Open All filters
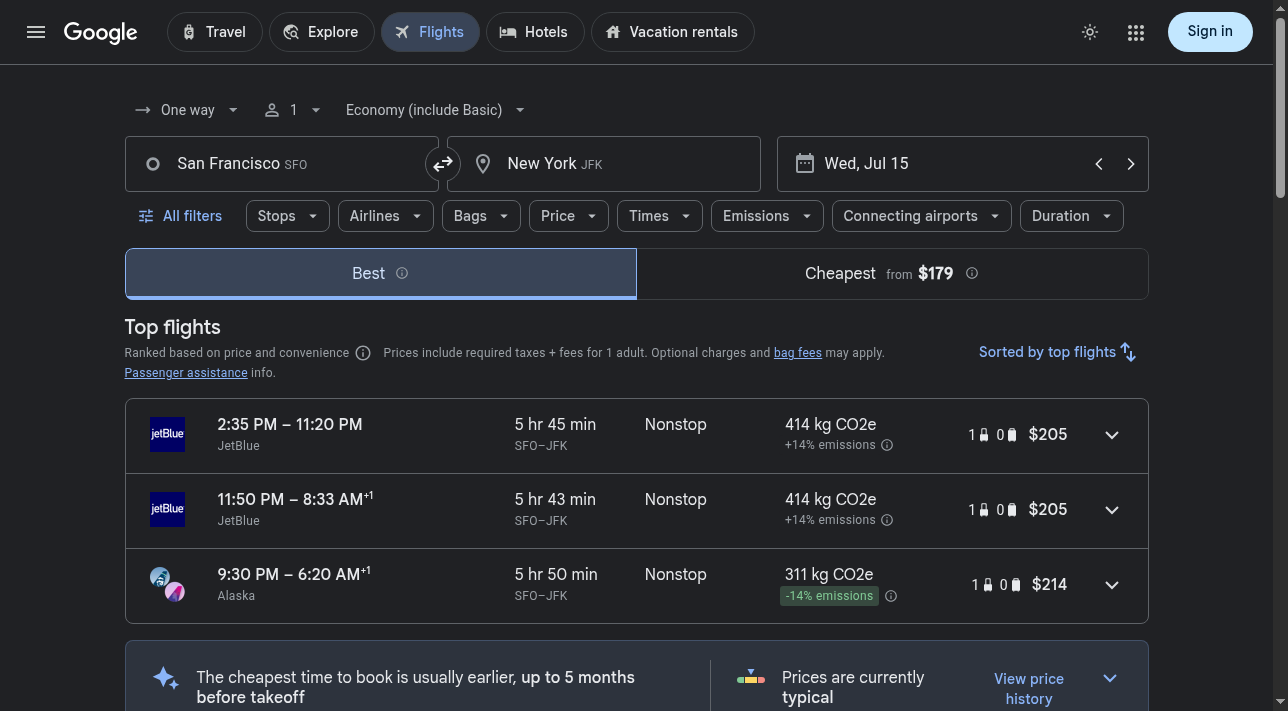Image resolution: width=1288 pixels, height=711 pixels. (x=180, y=216)
